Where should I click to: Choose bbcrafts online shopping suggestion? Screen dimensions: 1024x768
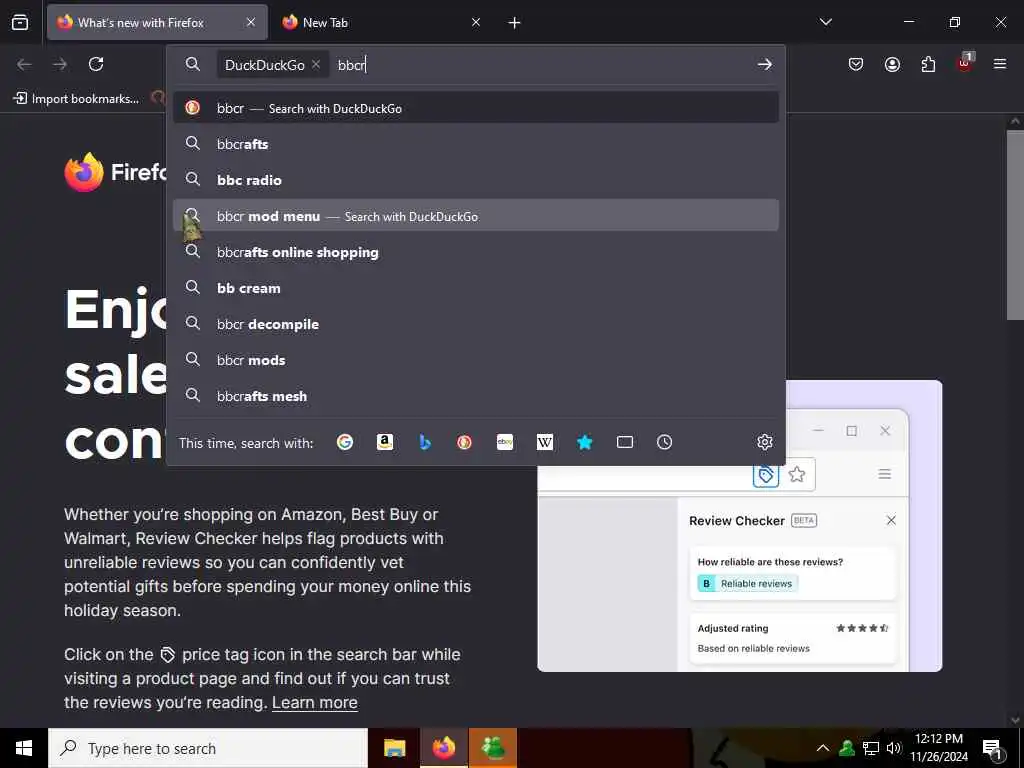coord(475,251)
